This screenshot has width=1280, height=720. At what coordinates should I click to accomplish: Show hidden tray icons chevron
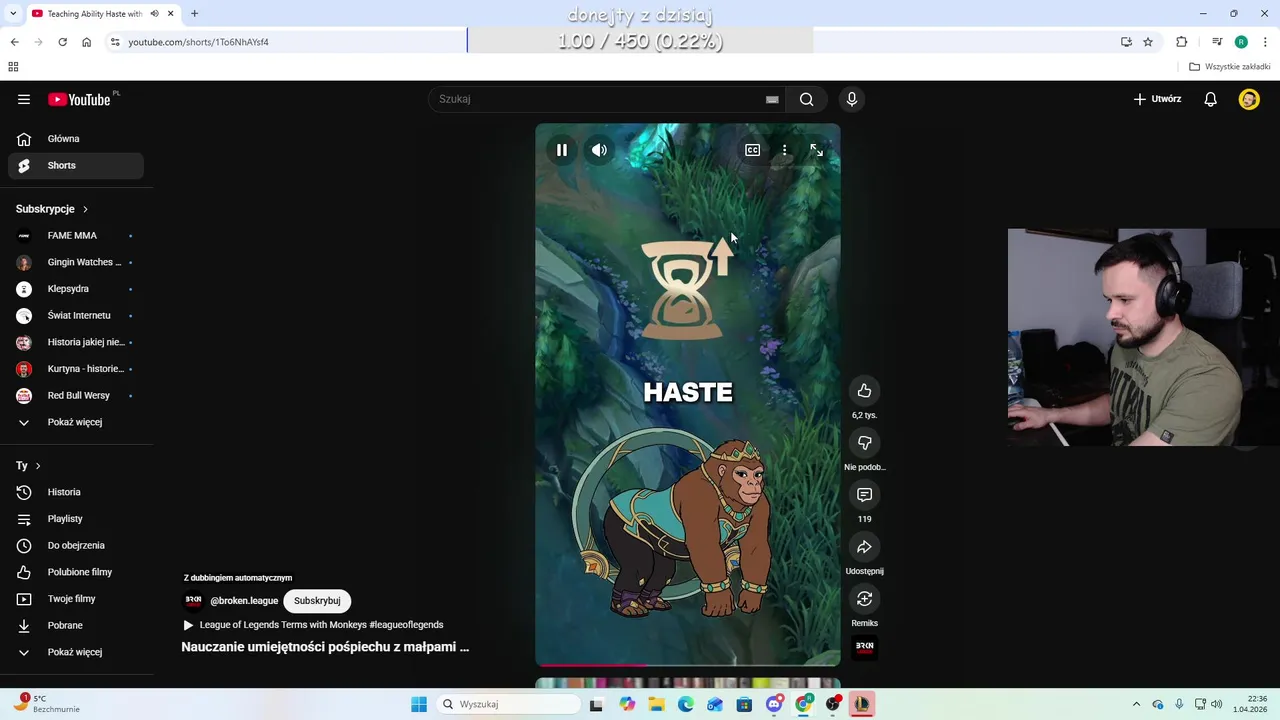(x=1136, y=704)
